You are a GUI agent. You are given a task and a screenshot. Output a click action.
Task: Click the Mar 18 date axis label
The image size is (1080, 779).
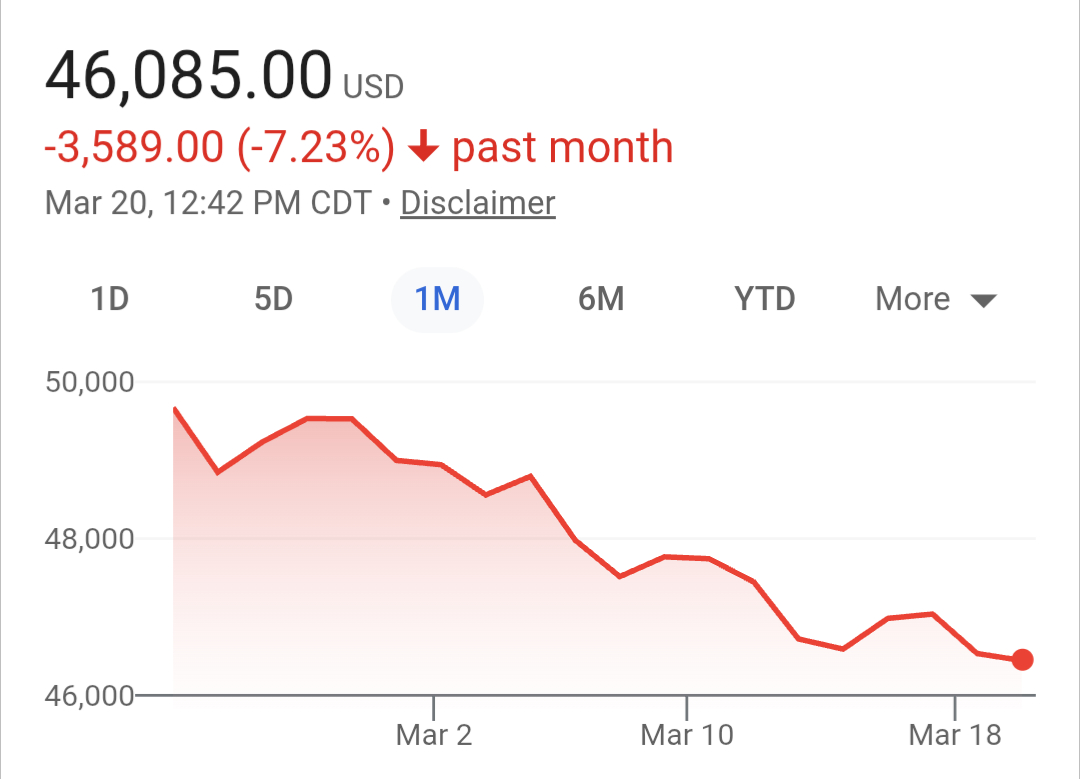point(955,736)
